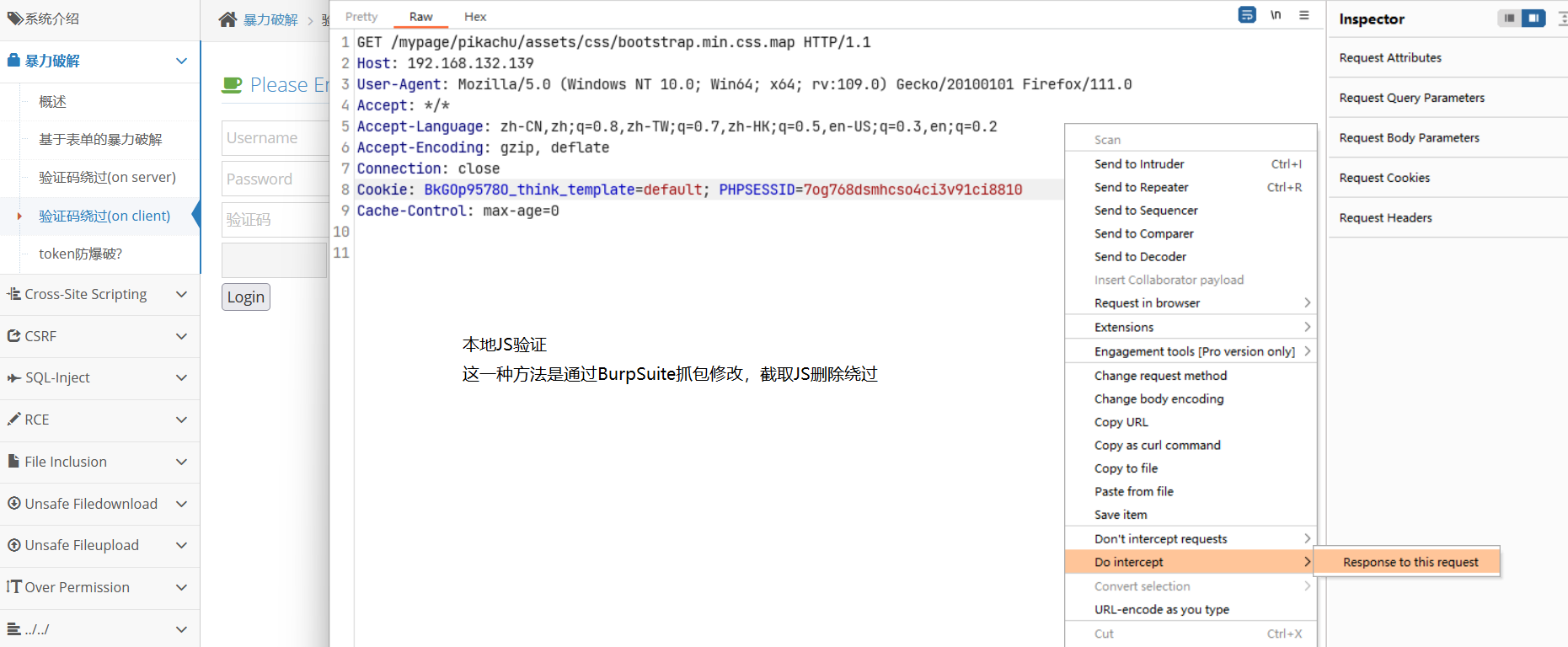This screenshot has width=1568, height=647.
Task: Open 验证码绕过(on server) sidebar link
Action: (107, 178)
